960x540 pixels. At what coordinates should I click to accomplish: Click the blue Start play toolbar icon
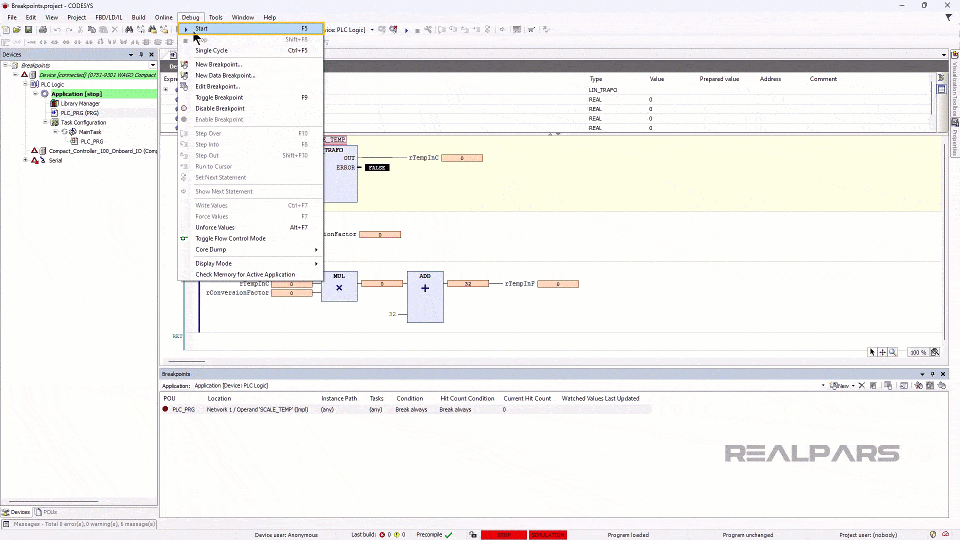(406, 30)
